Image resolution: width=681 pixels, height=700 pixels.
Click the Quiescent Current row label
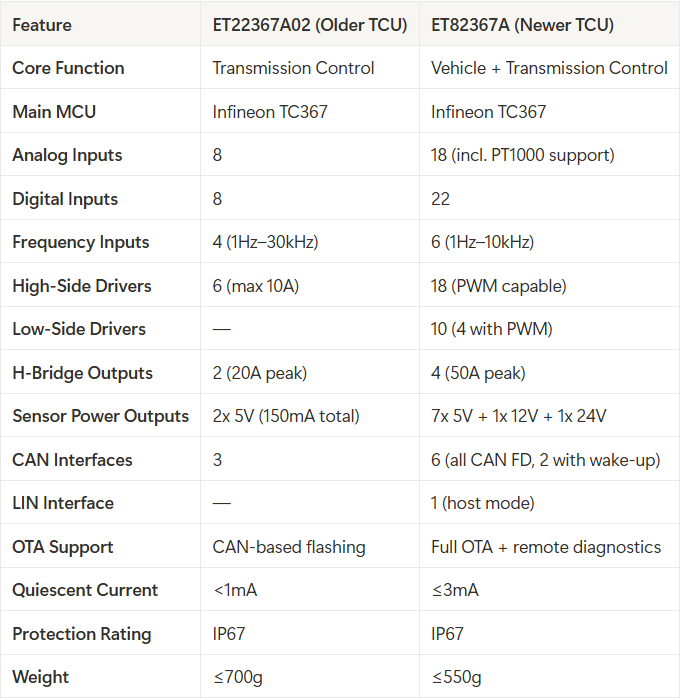(x=85, y=591)
